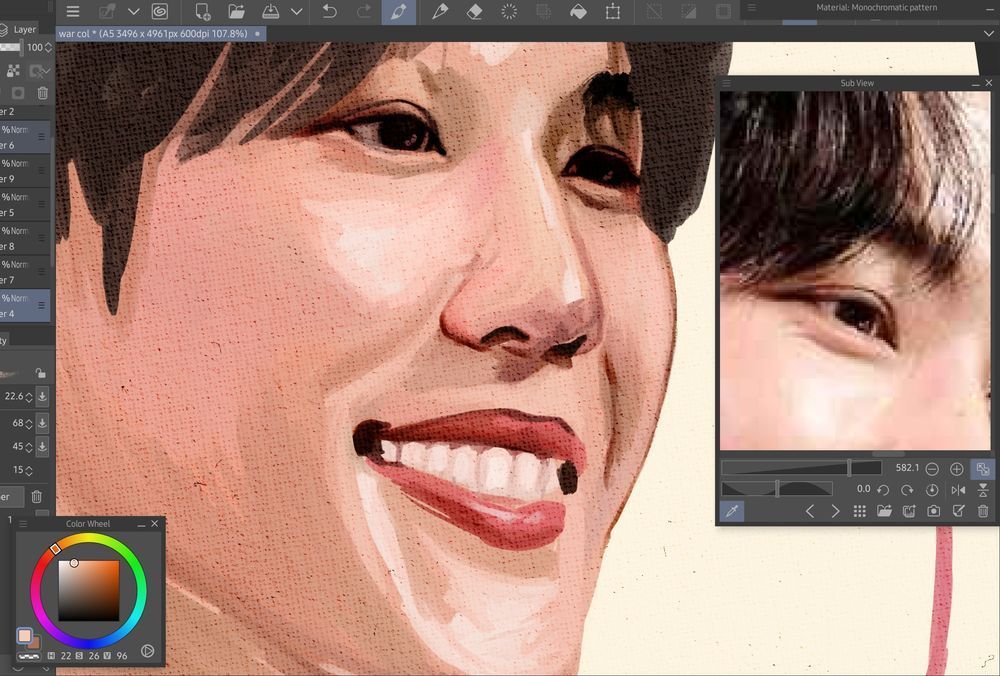Flip the Sub View image horizontally
Screen dimensions: 1000x676
click(x=957, y=489)
